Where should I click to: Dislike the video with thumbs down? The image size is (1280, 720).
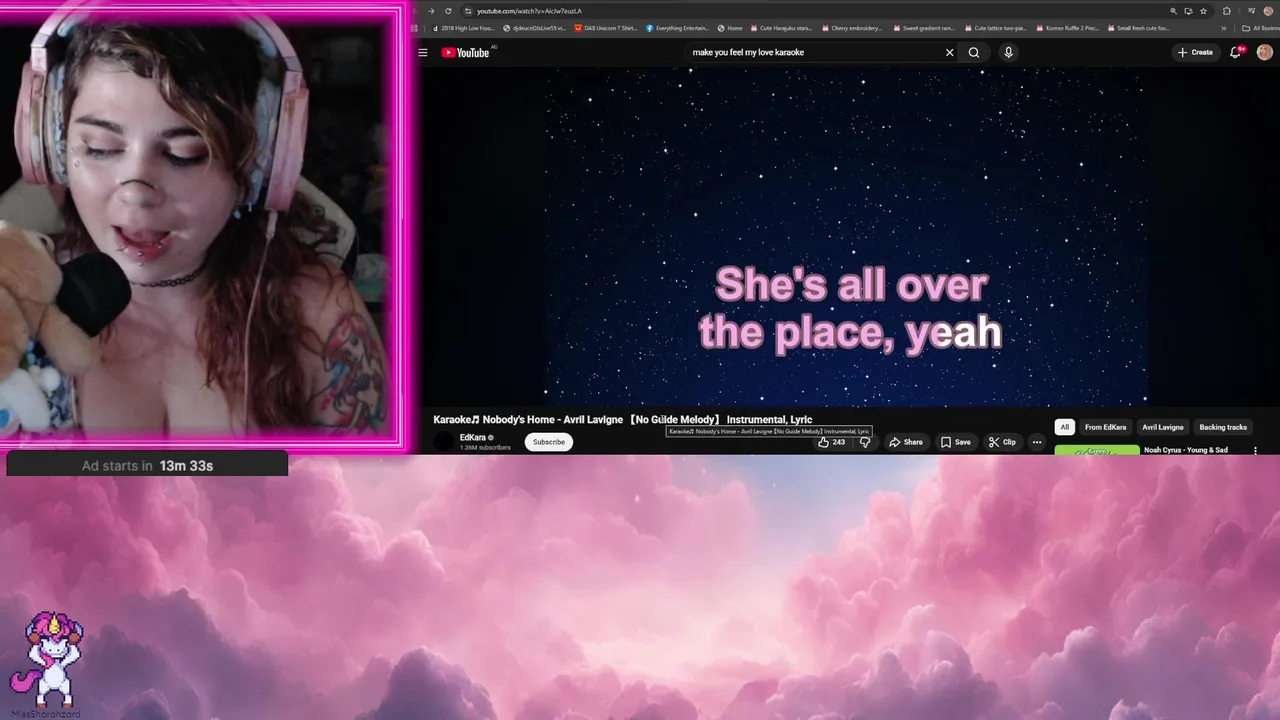coord(865,442)
